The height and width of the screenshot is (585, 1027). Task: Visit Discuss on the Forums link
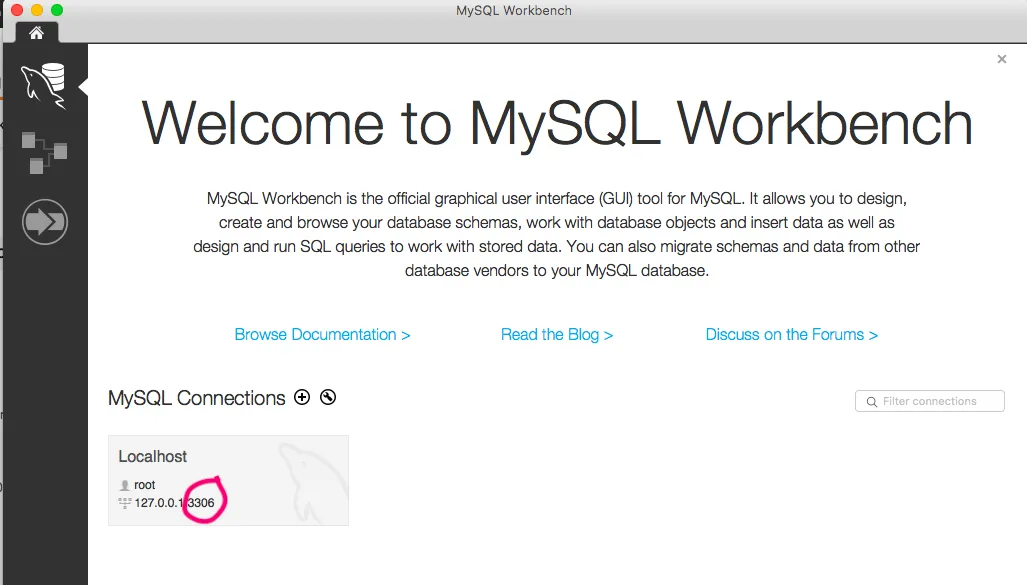point(791,335)
